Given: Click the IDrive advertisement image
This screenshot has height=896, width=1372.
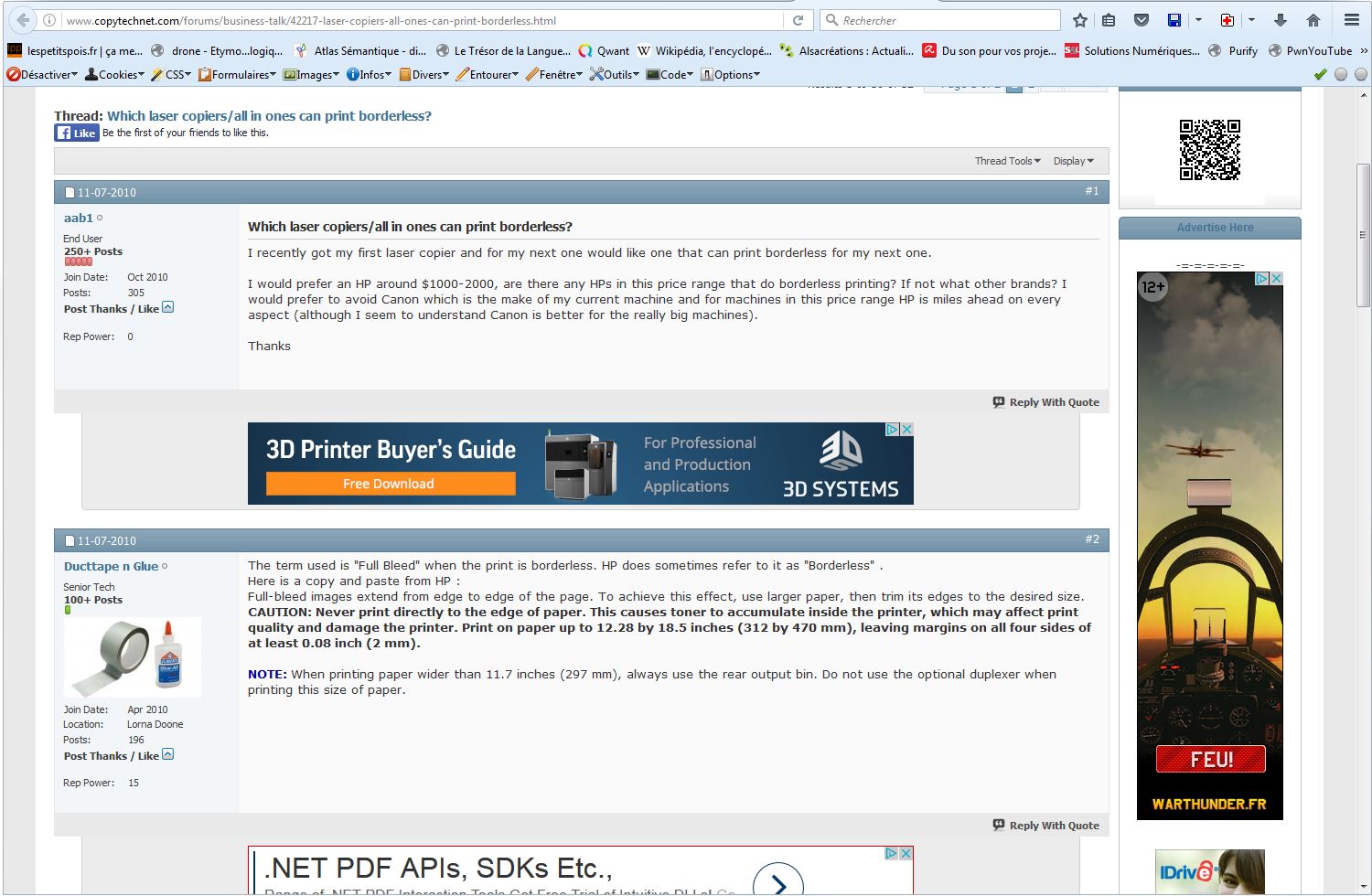Looking at the screenshot, I should coord(1209,872).
